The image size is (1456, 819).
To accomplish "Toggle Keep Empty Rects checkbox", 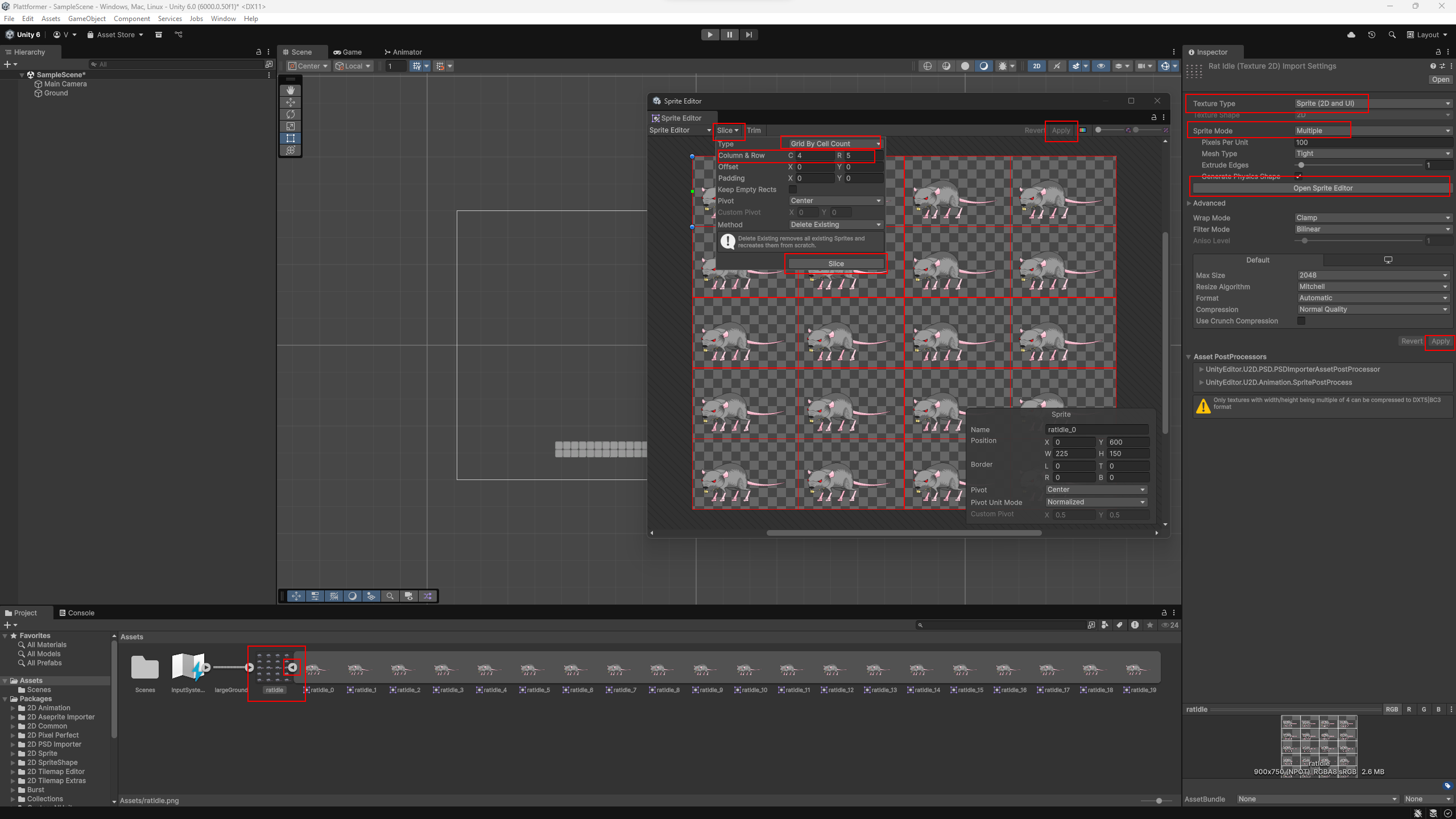I will pos(793,189).
